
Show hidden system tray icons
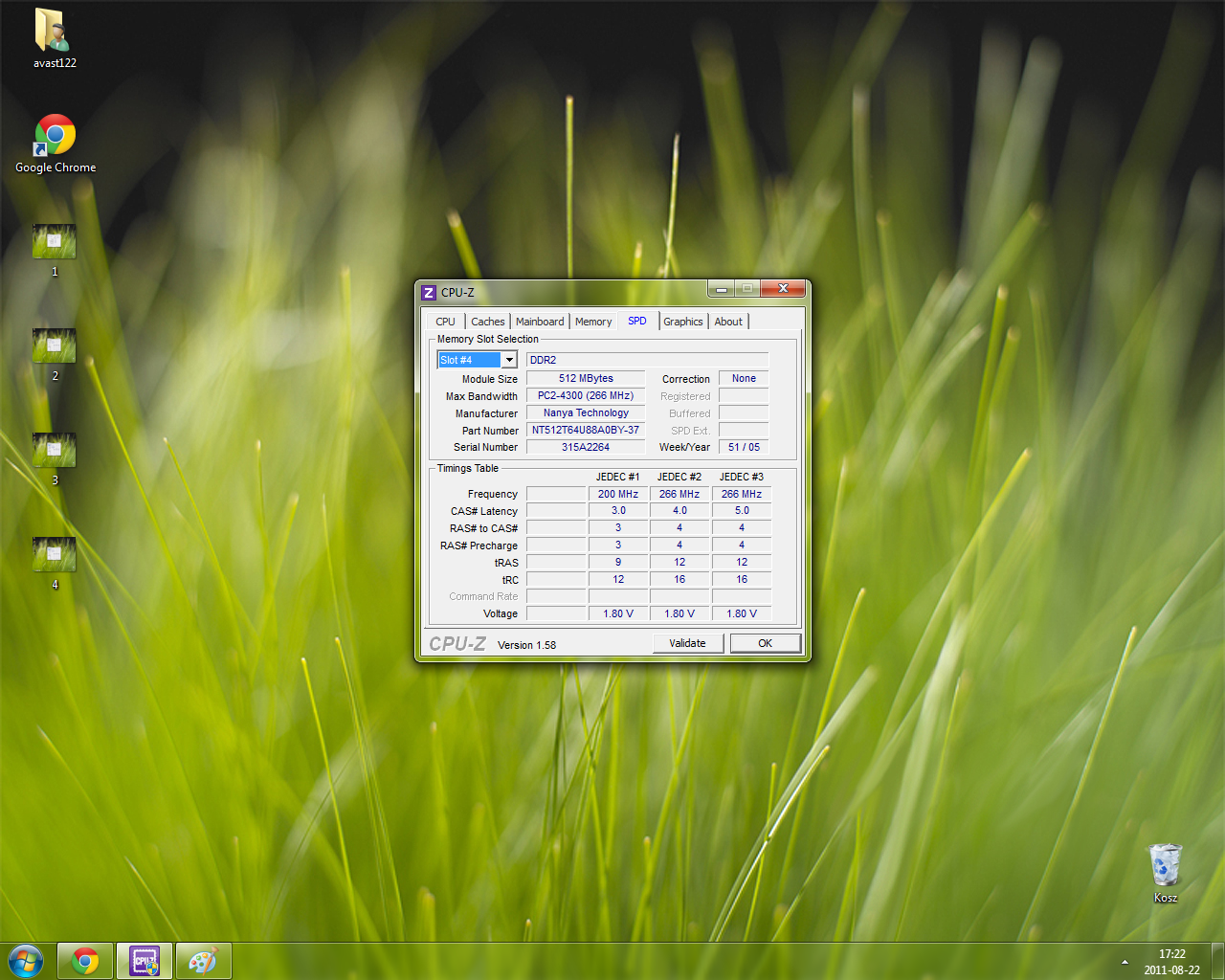1125,962
